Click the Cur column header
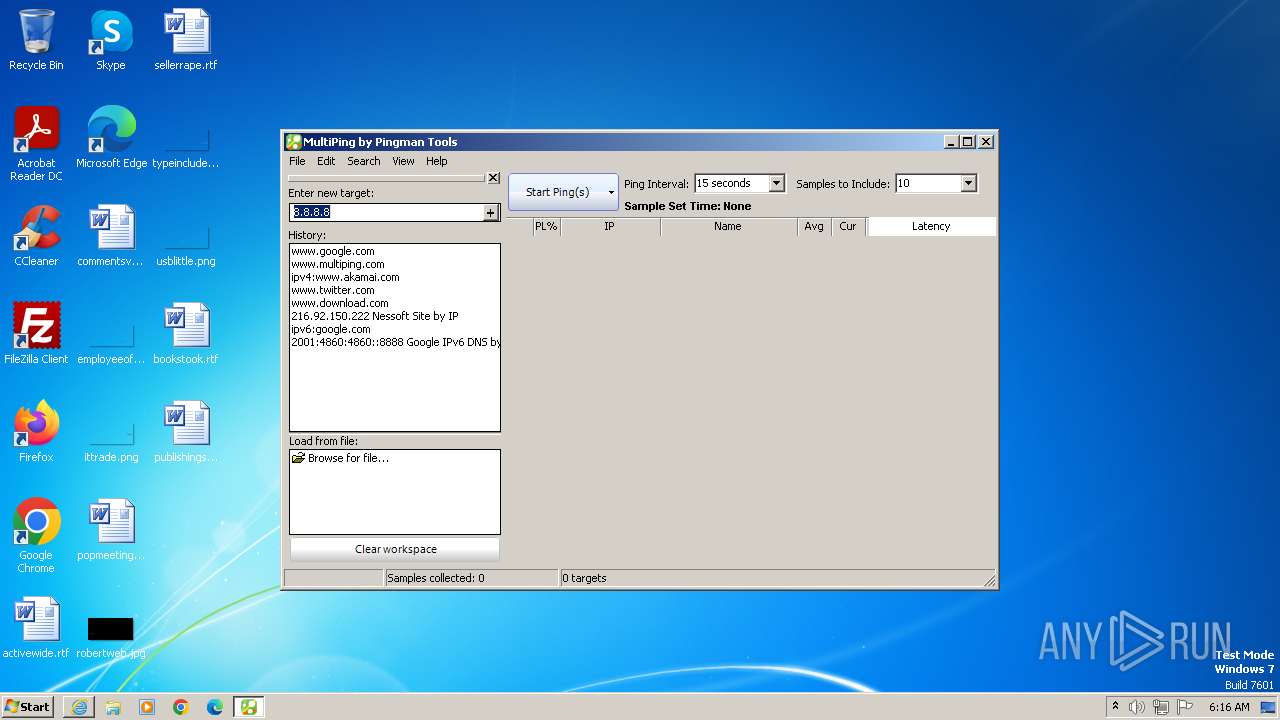The height and width of the screenshot is (720, 1280). point(848,226)
